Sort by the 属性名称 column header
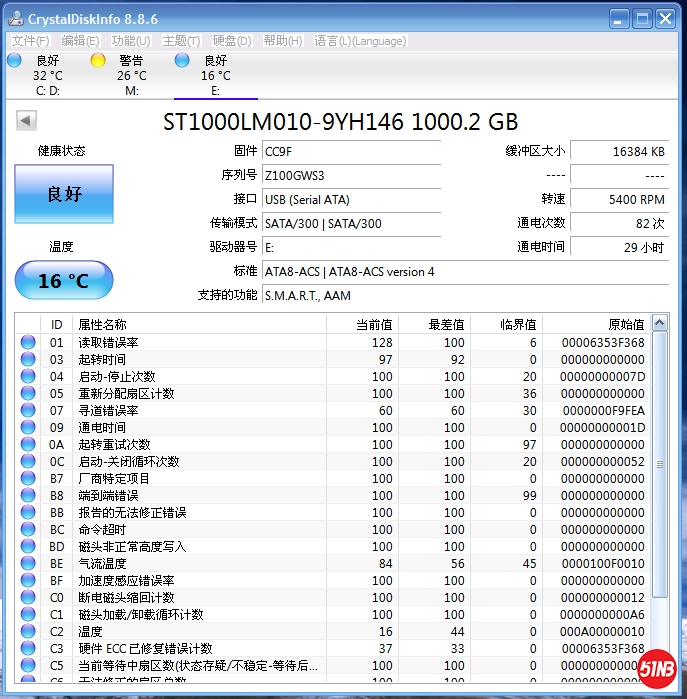Screen dimensions: 687x699 [x=103, y=324]
